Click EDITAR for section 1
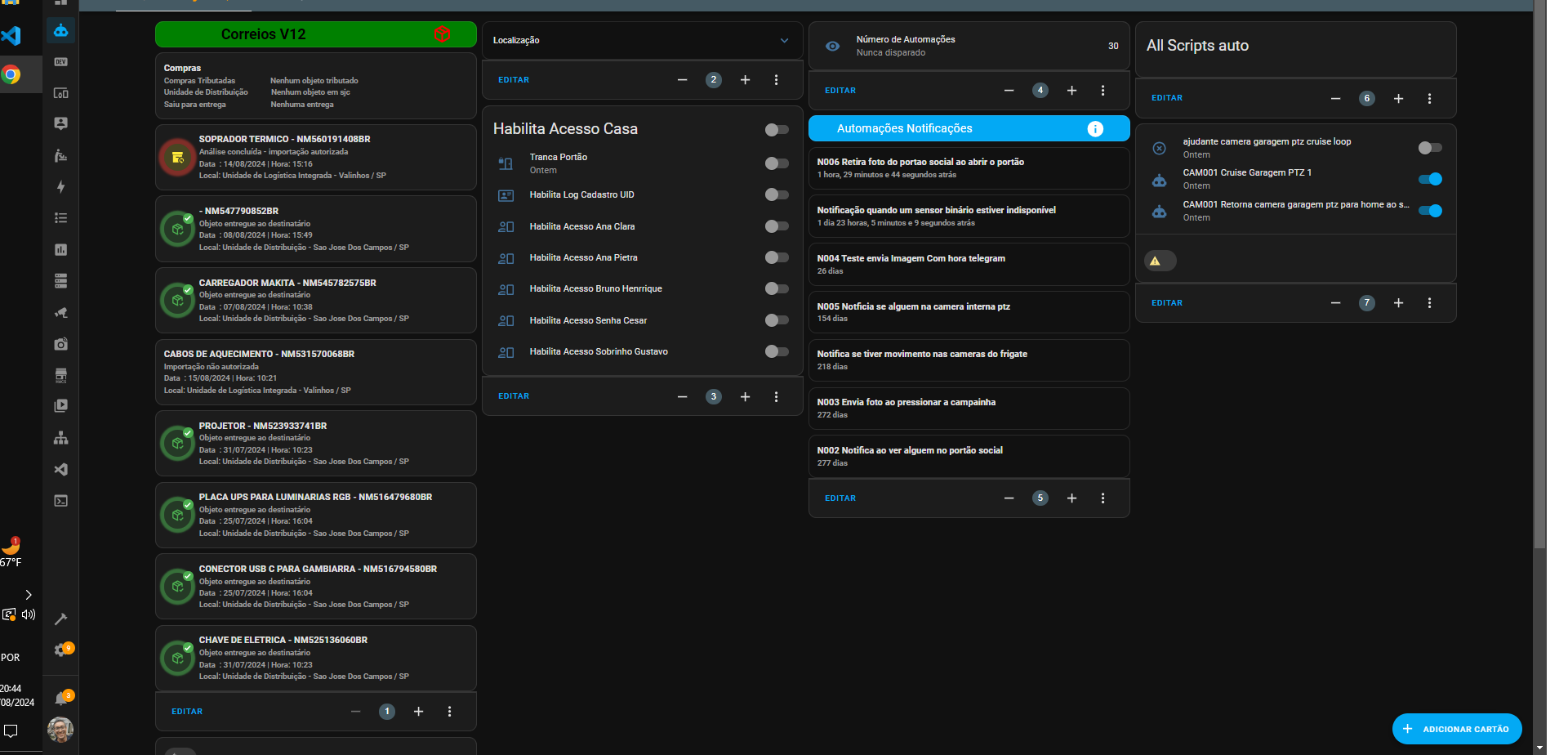 coord(187,712)
